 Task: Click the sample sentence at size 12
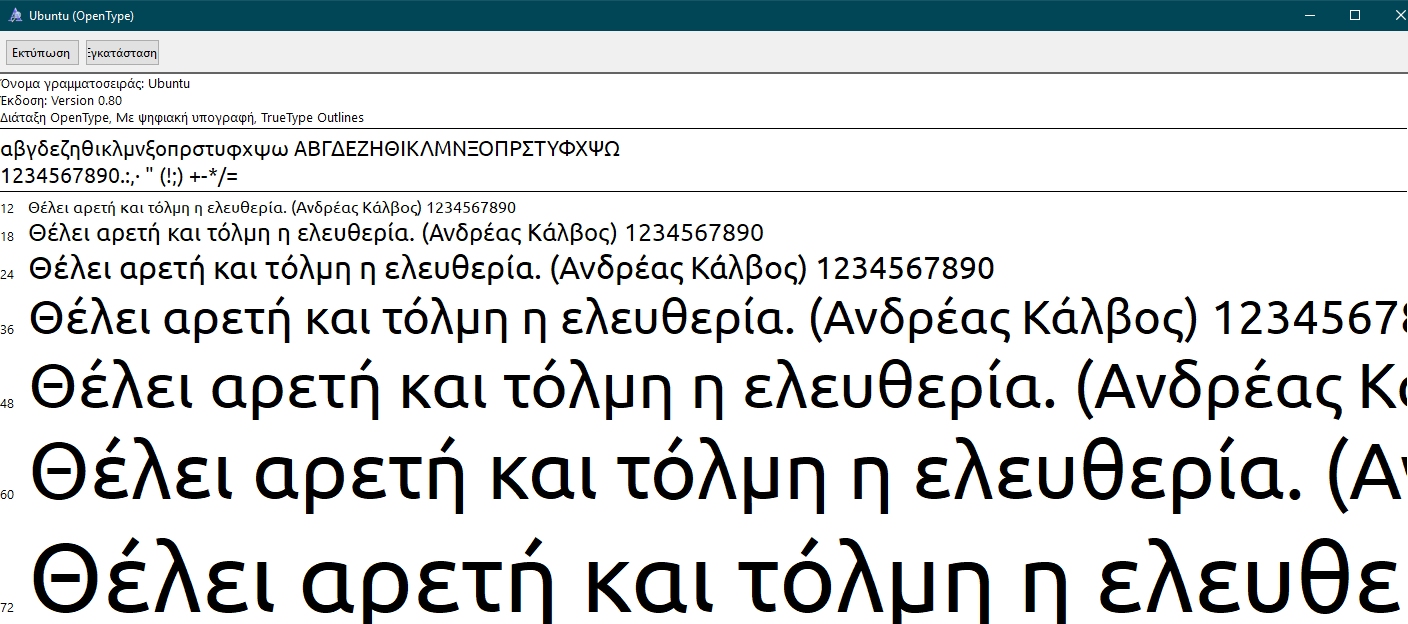pyautogui.click(x=272, y=208)
